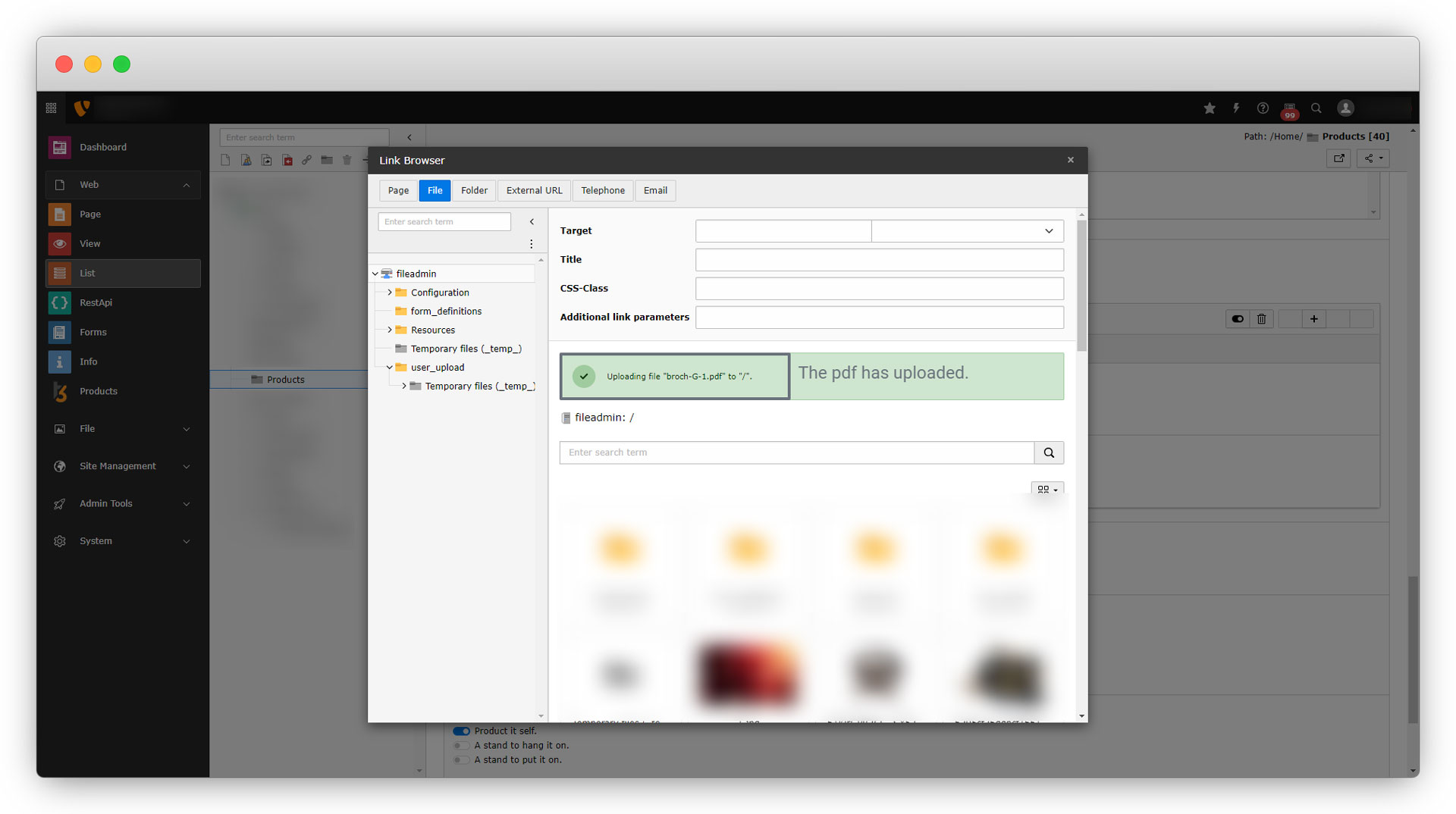Click the Title input field
The height and width of the screenshot is (814, 1456).
(879, 260)
